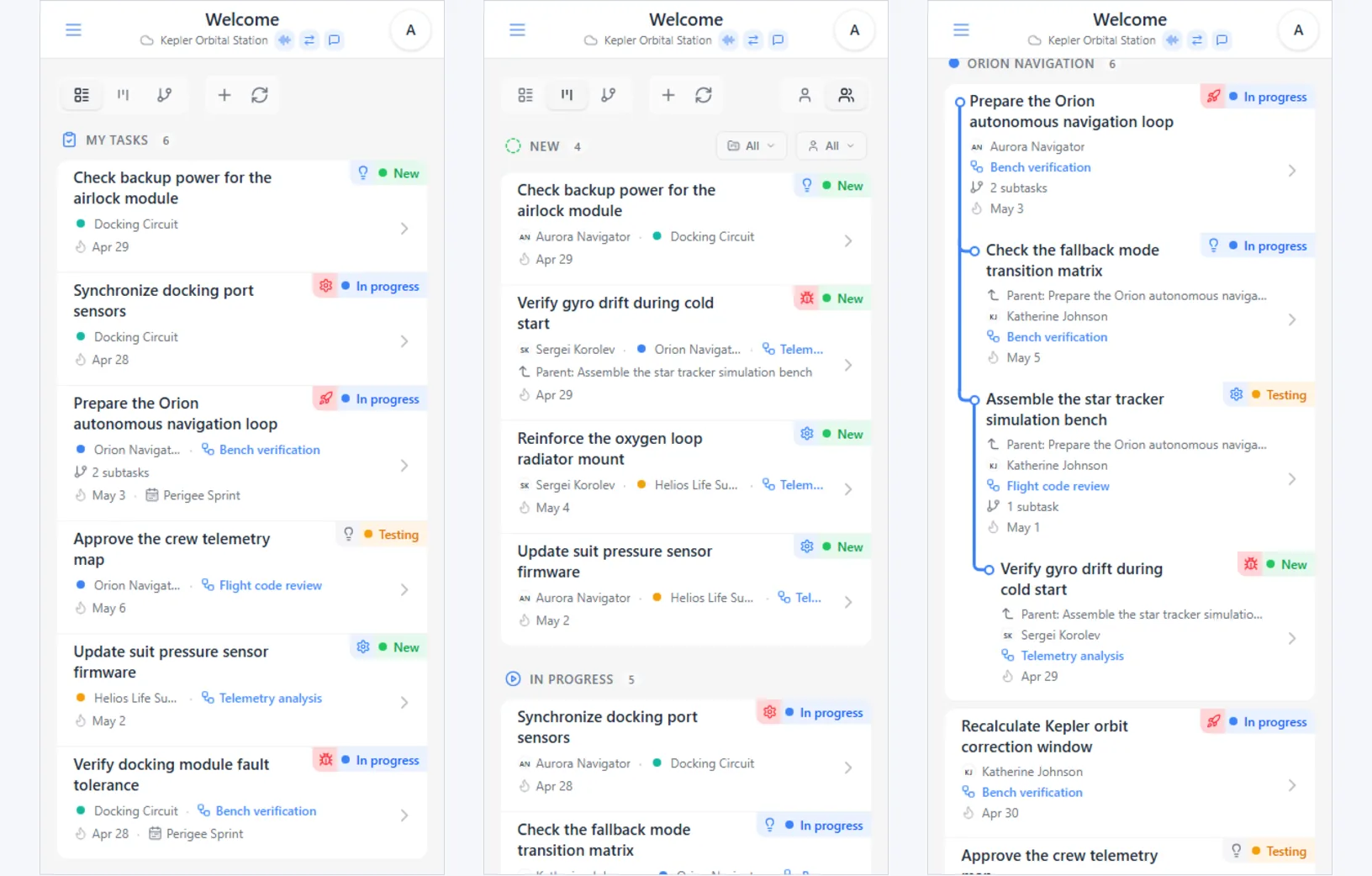Click plus icon in the NEW board screen toolbar

(x=668, y=95)
